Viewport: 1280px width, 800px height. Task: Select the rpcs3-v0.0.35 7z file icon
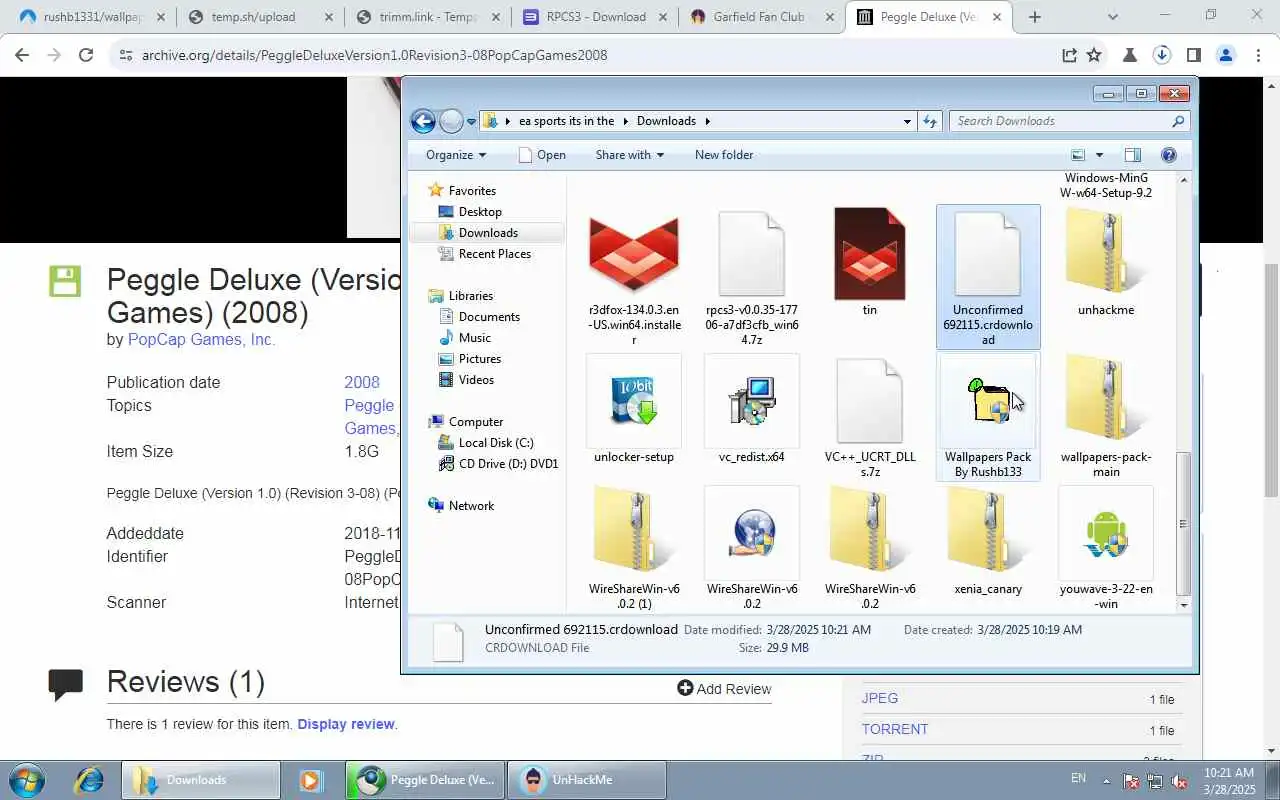point(752,254)
